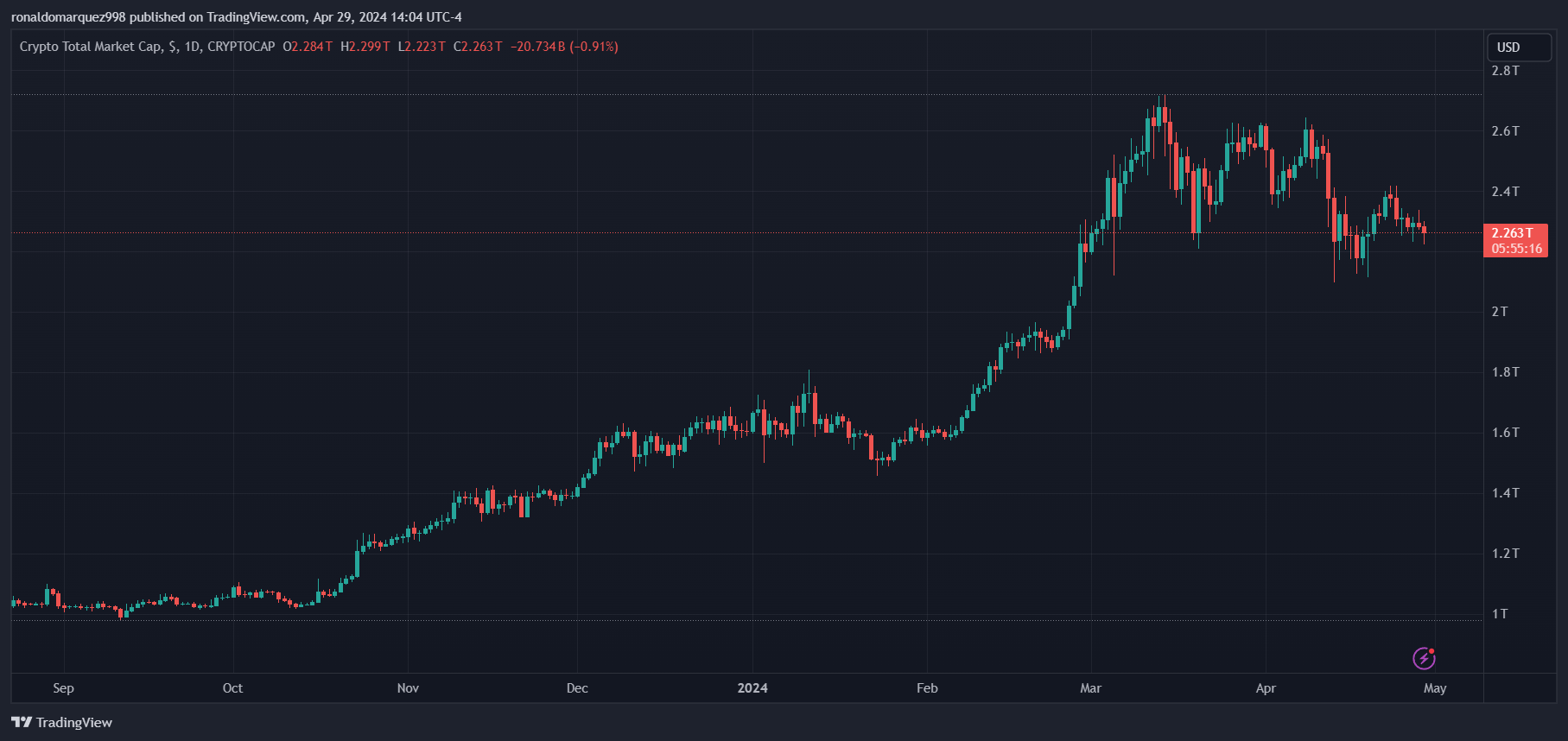The image size is (1568, 741).
Task: Click the purple lightning bolt icon
Action: click(x=1424, y=658)
